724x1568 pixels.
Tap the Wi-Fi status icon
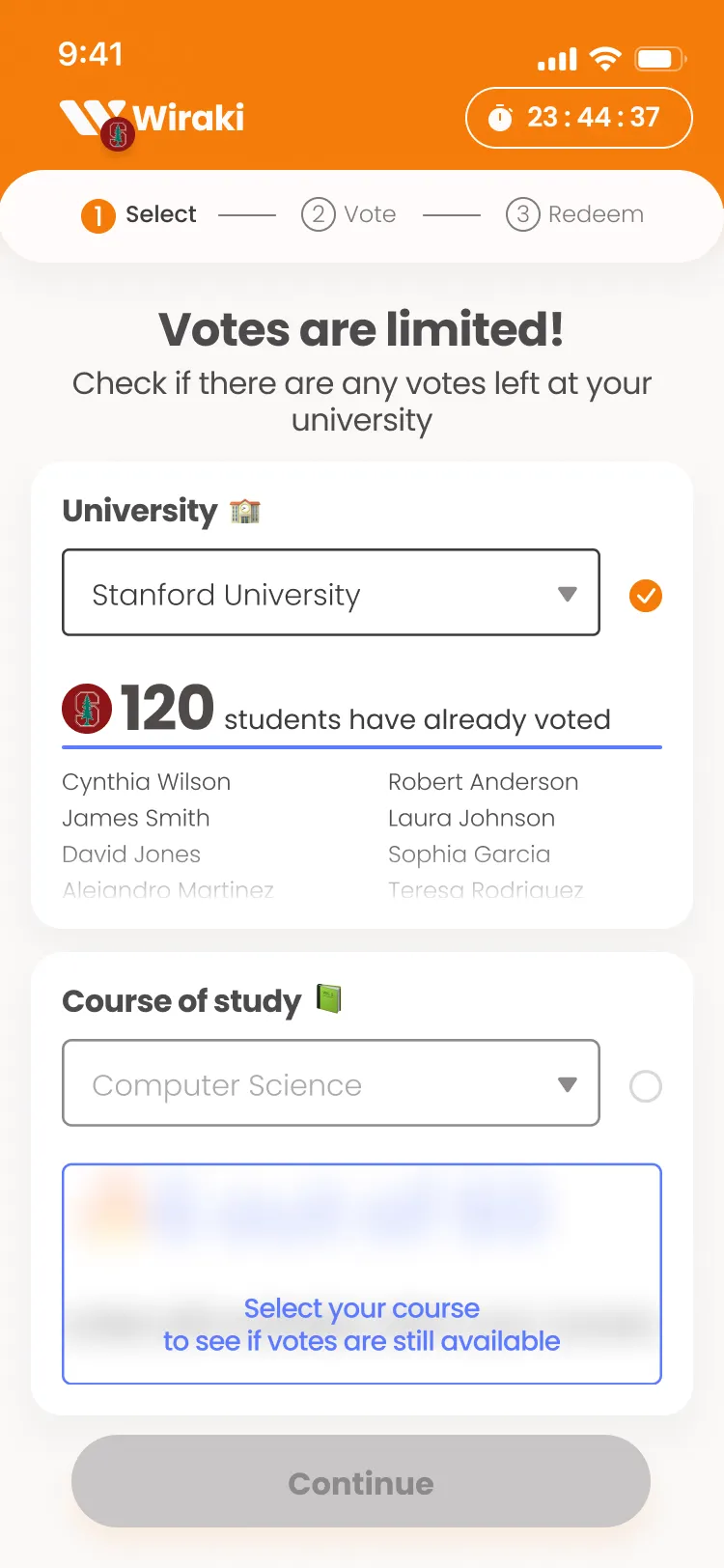click(x=605, y=59)
